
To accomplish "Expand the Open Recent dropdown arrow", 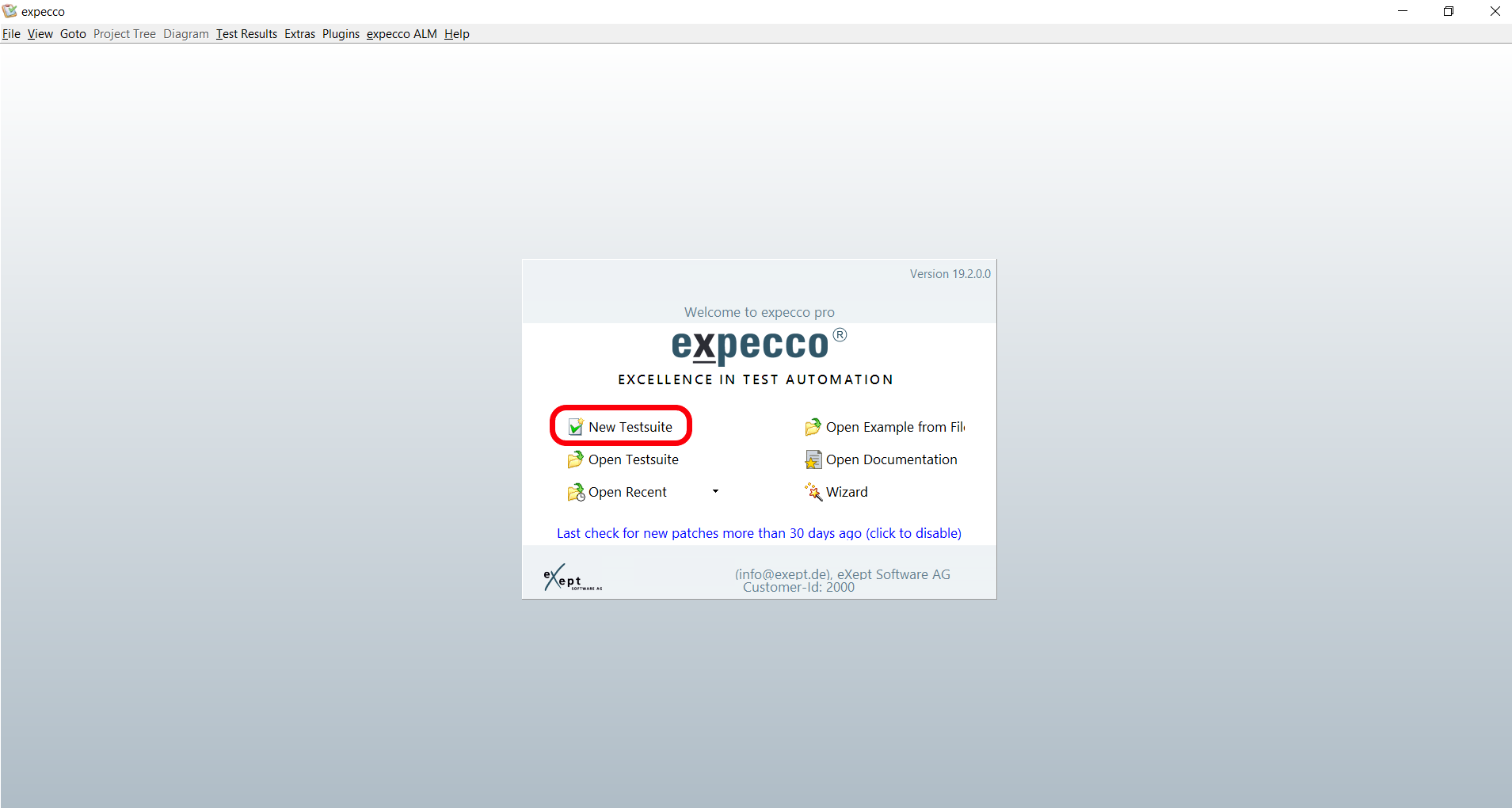I will pos(715,492).
